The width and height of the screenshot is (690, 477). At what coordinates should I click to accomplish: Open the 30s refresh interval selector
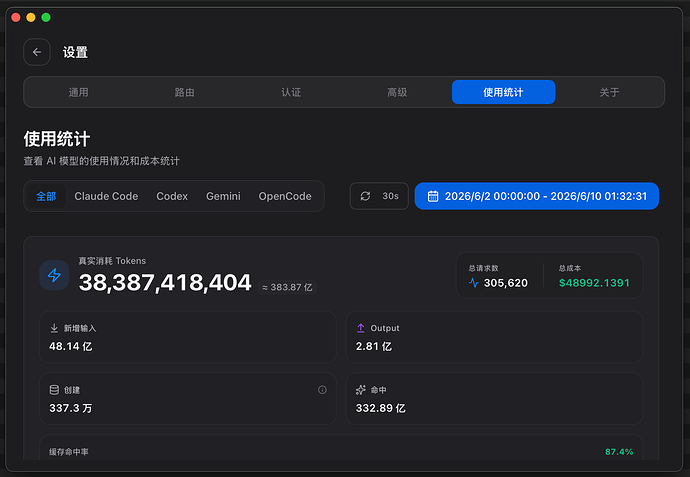379,196
